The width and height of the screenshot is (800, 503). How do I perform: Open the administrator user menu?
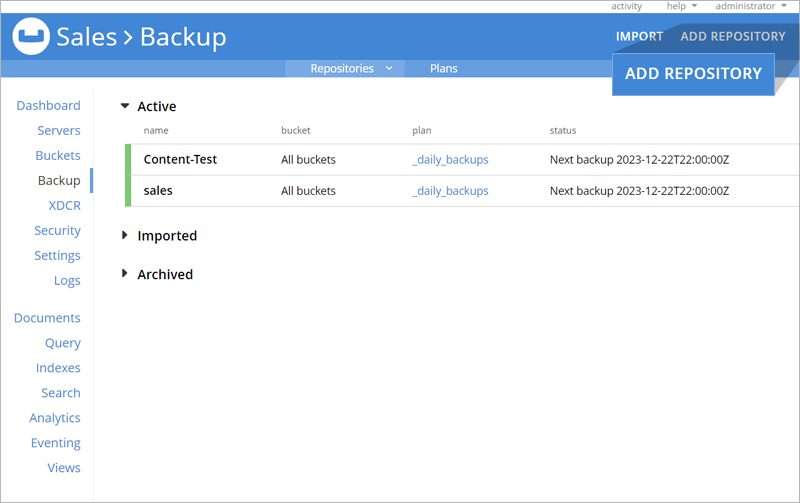tap(751, 6)
